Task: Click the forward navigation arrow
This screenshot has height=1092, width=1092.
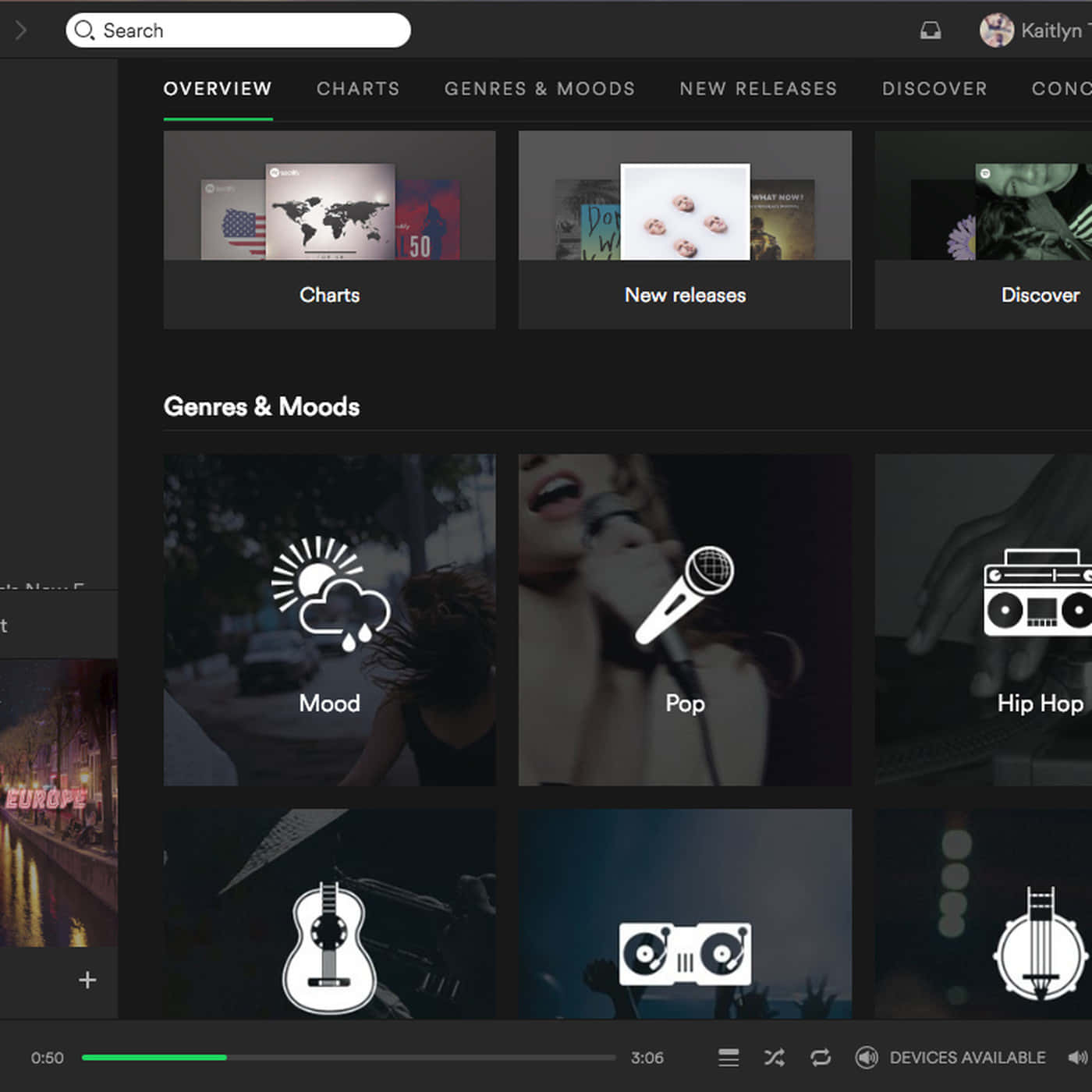Action: click(x=21, y=30)
